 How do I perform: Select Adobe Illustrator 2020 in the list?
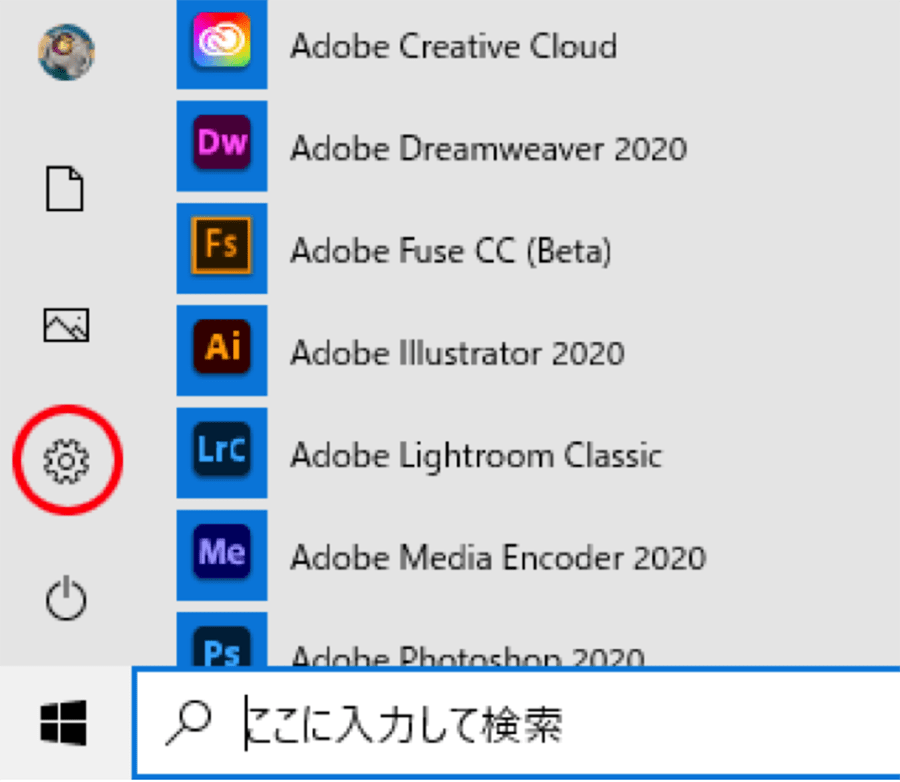(457, 353)
